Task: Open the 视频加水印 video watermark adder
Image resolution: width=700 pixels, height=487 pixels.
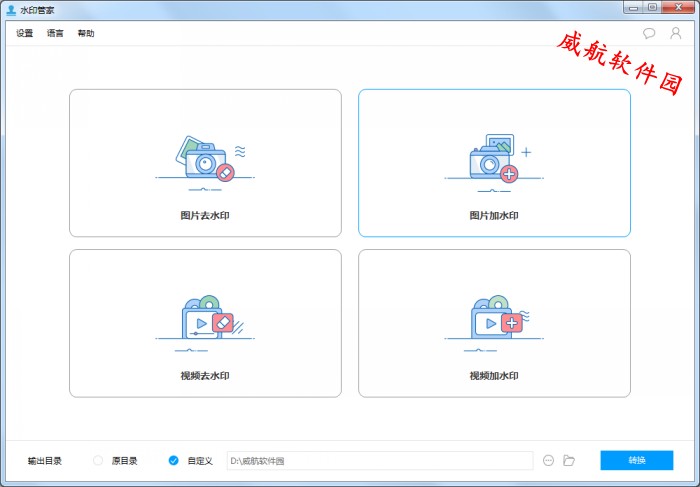Action: pos(494,323)
